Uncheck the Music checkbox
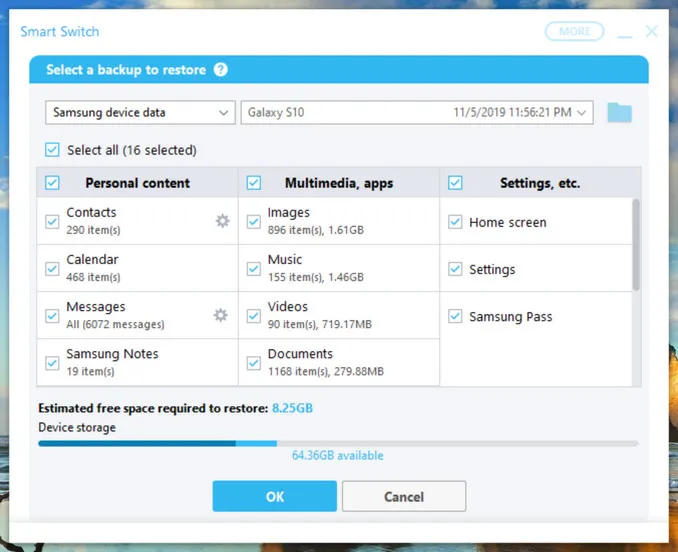This screenshot has height=552, width=678. pyautogui.click(x=254, y=269)
